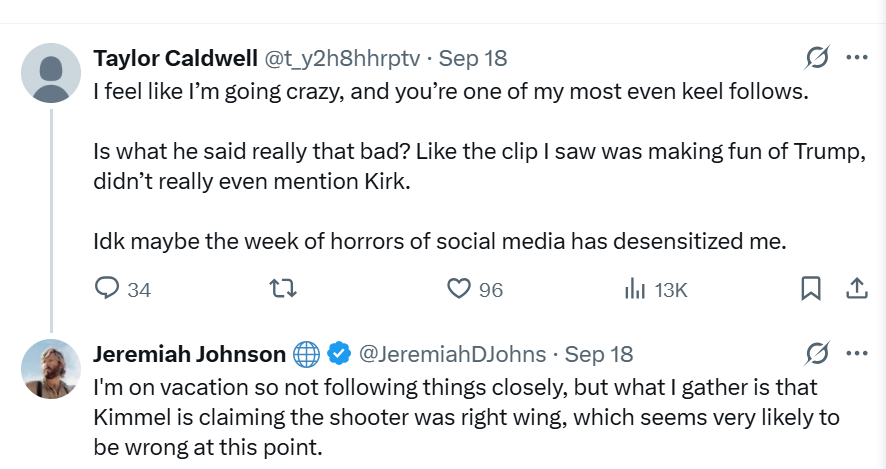Open more options on Jeremiah Johnson's reply
This screenshot has height=469, width=886.
tap(857, 354)
